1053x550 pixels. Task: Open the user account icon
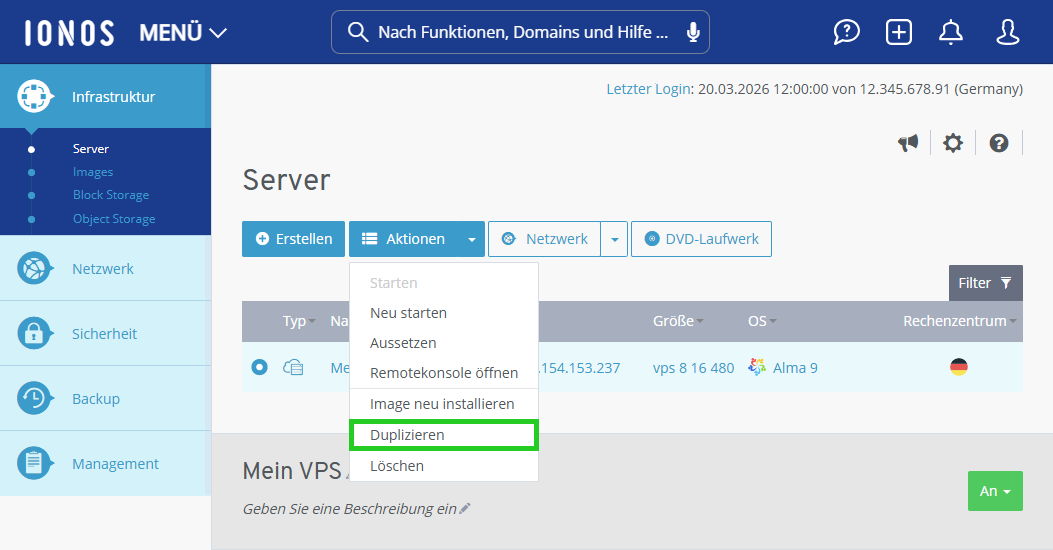tap(1007, 32)
